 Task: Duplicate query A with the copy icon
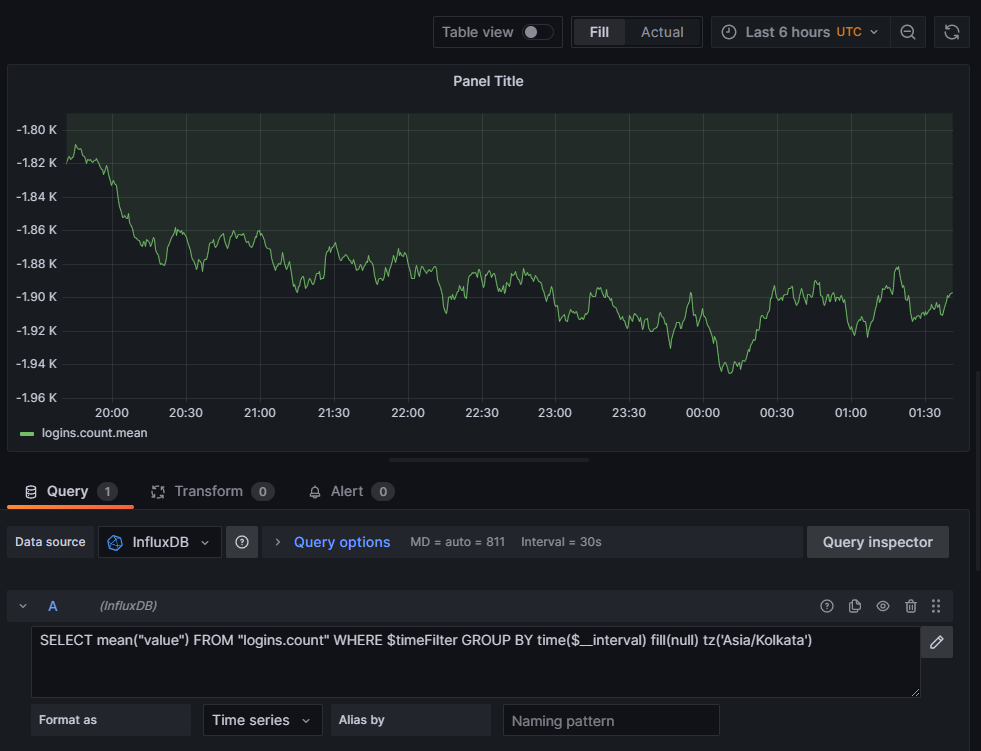click(855, 606)
